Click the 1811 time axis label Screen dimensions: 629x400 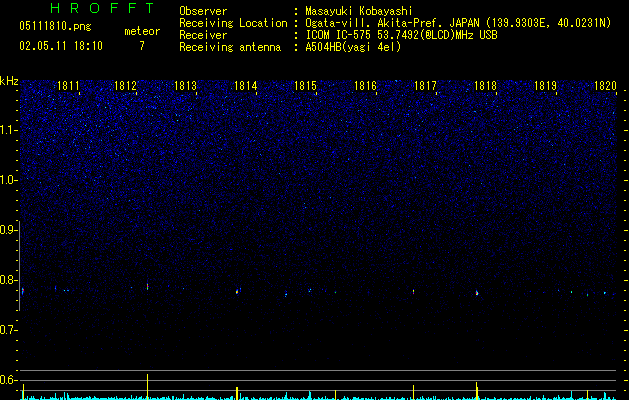[x=68, y=86]
